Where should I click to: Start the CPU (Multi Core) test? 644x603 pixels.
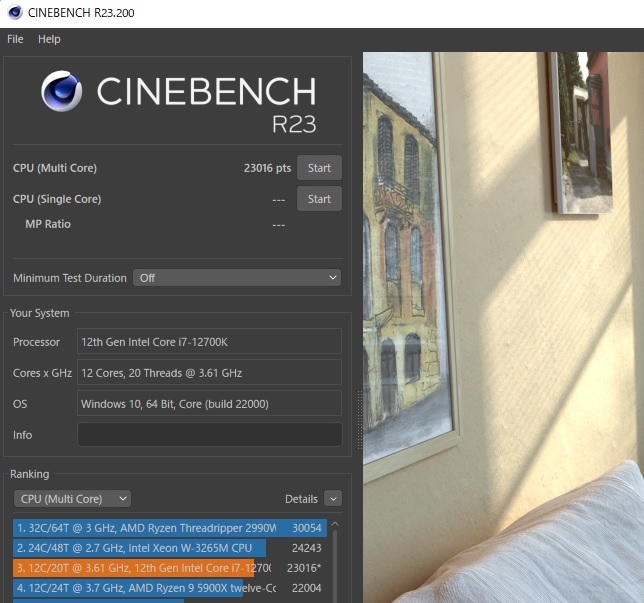[319, 168]
